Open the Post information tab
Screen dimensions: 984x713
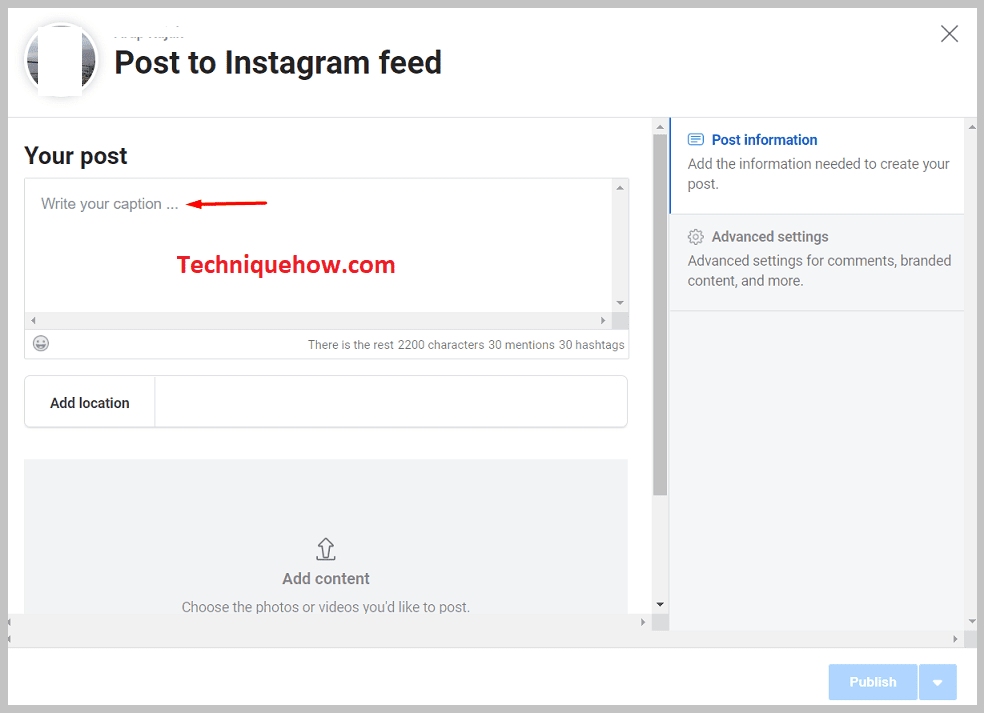pyautogui.click(x=816, y=166)
